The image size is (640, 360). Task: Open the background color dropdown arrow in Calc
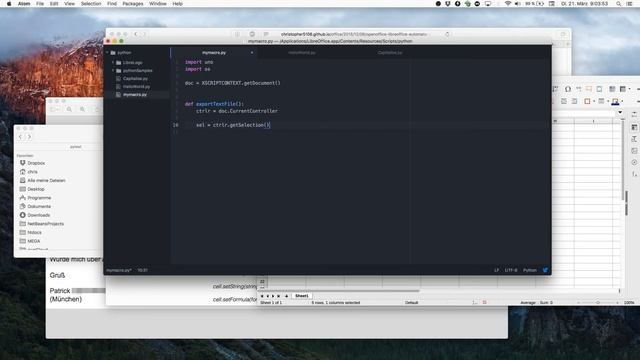[x=622, y=101]
